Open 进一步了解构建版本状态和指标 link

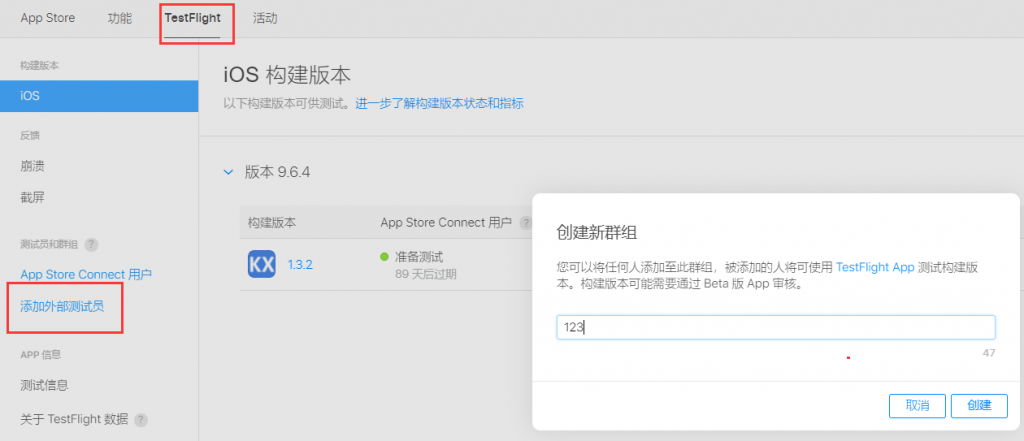pyautogui.click(x=440, y=103)
